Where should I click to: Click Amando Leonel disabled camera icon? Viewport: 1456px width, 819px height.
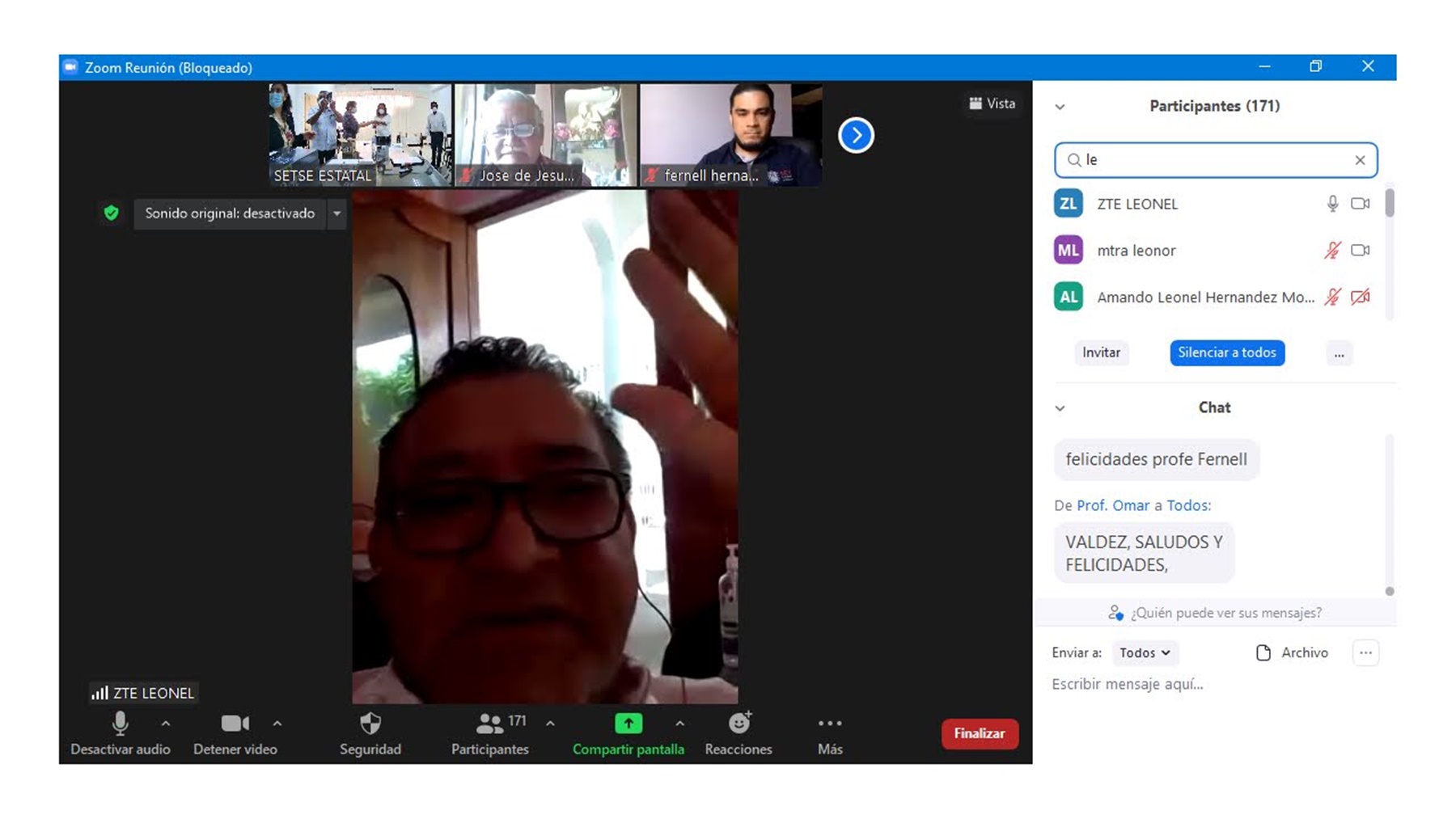point(1361,297)
